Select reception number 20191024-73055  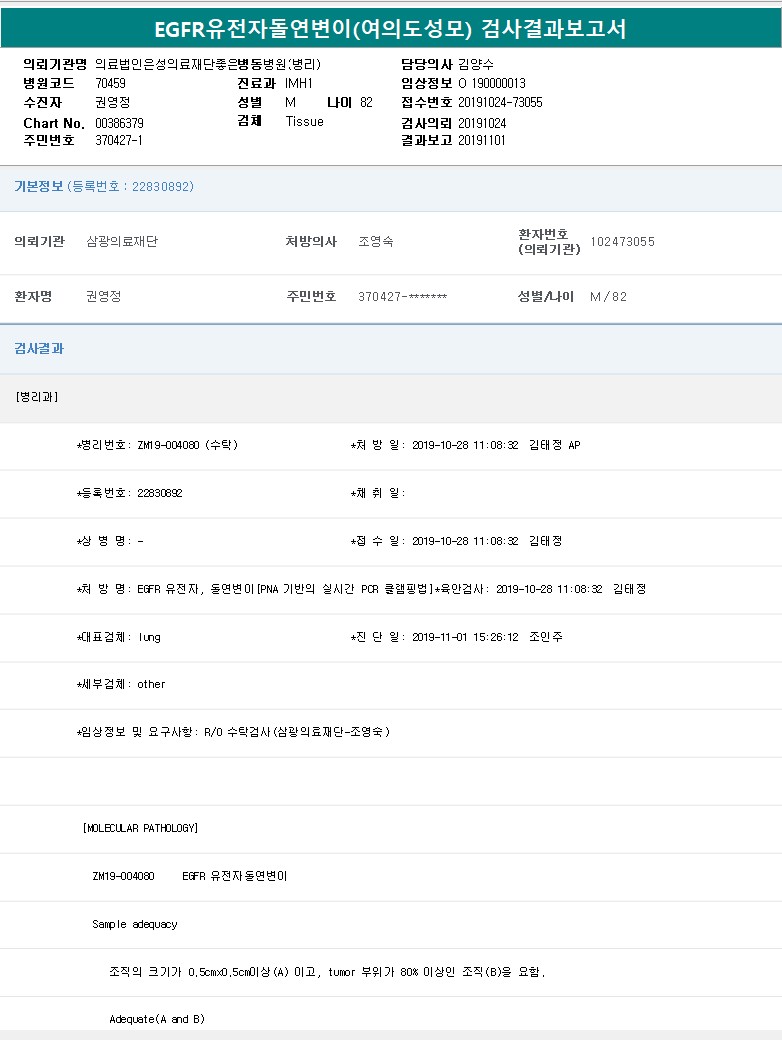click(500, 102)
